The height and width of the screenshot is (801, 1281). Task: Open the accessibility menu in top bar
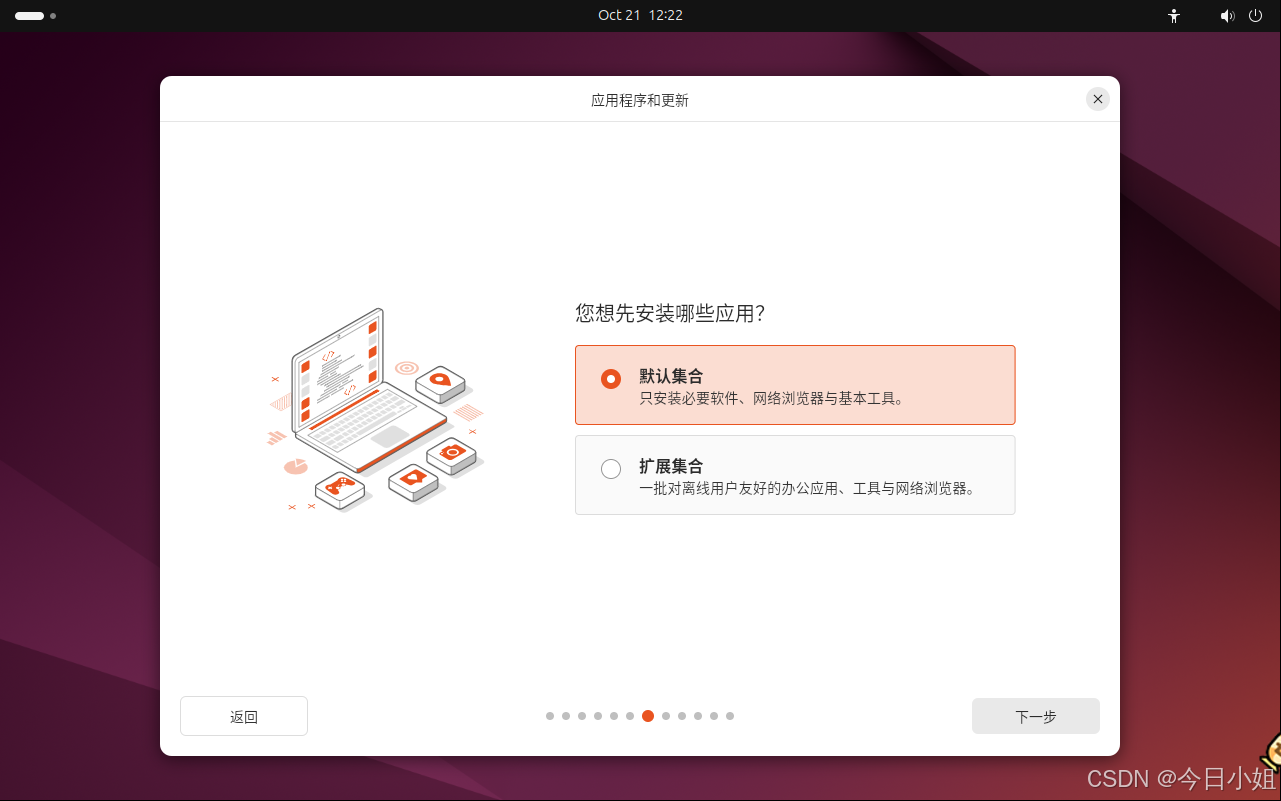tap(1173, 16)
